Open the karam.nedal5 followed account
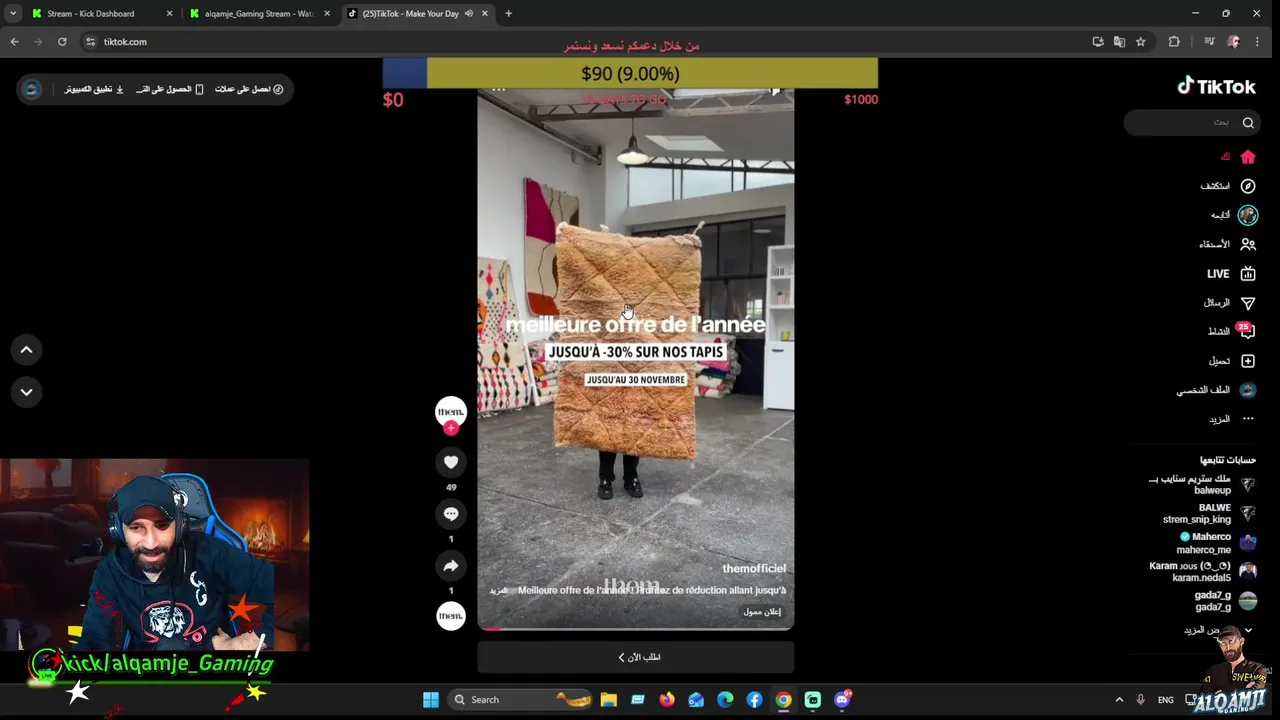 coord(1203,572)
